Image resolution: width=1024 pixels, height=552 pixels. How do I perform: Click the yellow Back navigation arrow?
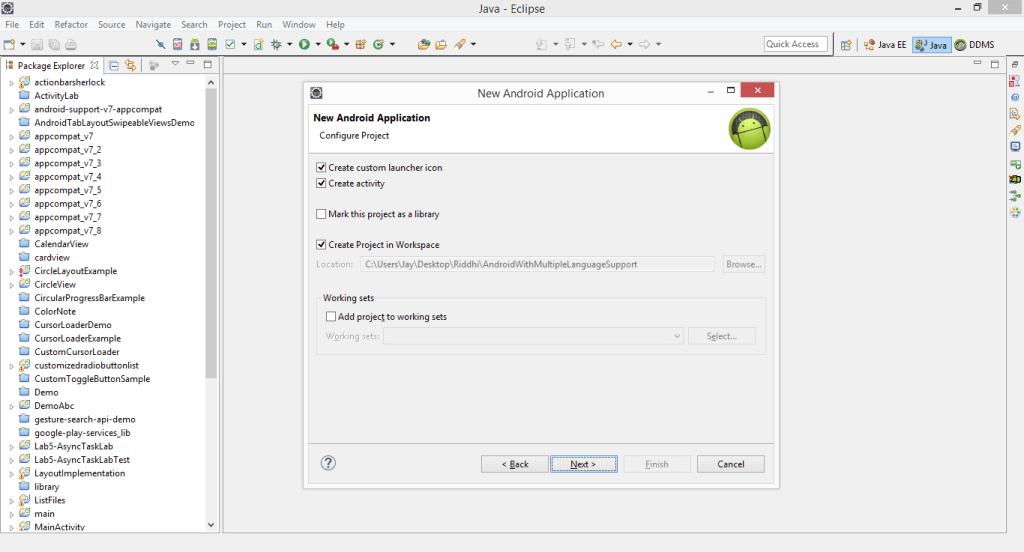(x=616, y=44)
